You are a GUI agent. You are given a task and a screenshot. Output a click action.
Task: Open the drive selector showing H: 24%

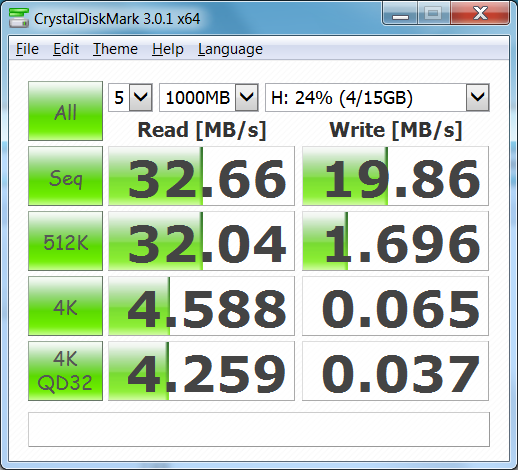[x=377, y=97]
